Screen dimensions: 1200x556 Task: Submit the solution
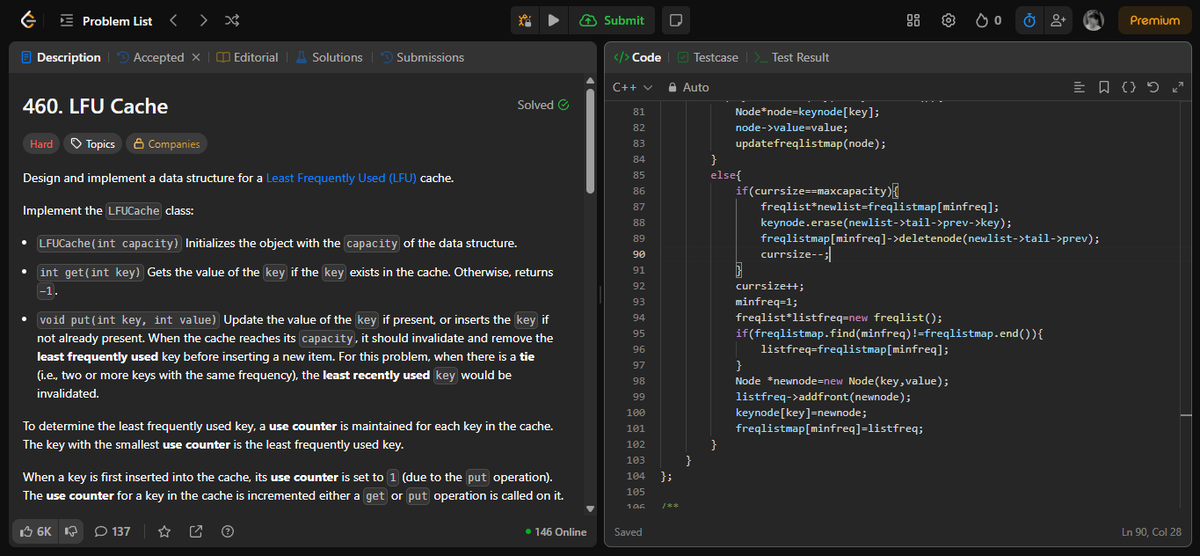point(612,20)
